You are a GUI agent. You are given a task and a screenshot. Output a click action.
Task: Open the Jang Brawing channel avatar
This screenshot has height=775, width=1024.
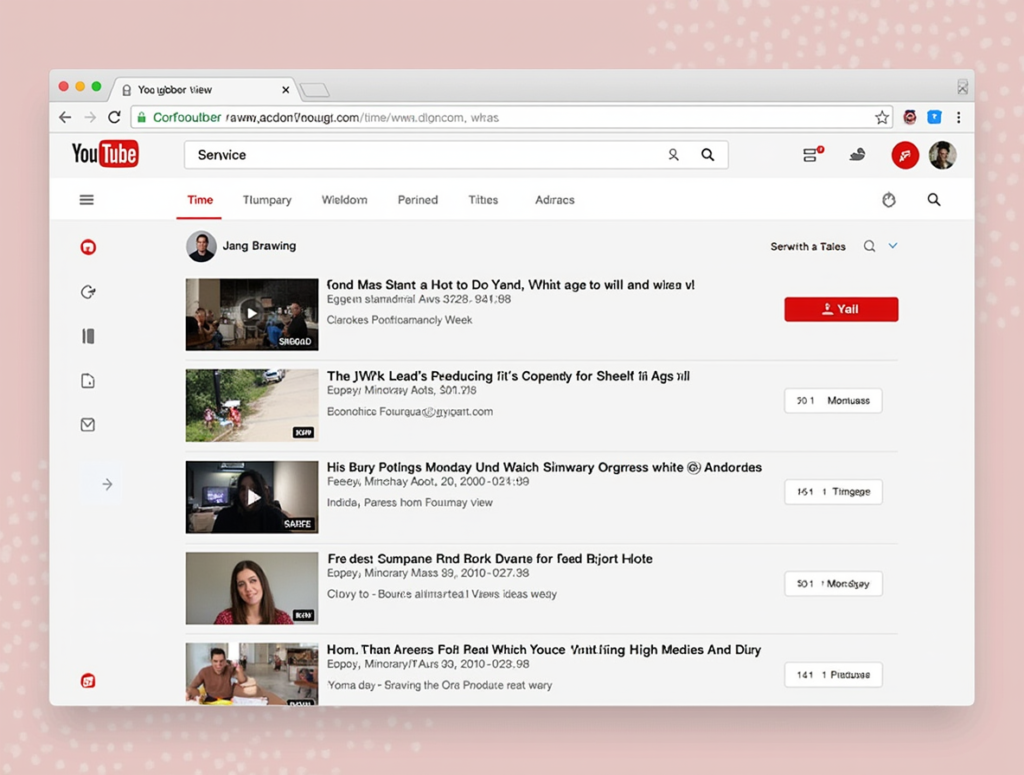[201, 246]
